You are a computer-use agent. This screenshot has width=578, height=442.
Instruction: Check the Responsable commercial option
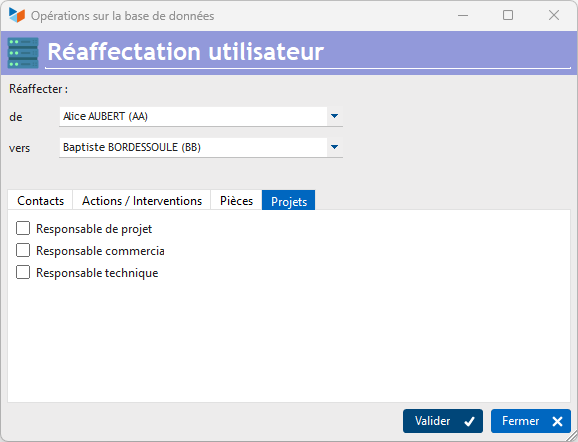[x=23, y=250]
